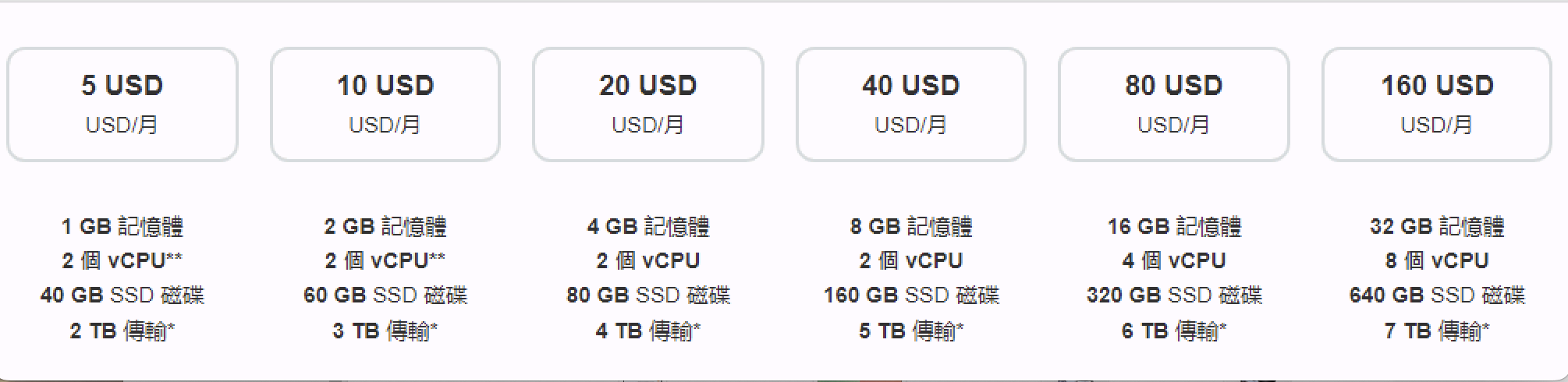Select the 160 USD plan card
1568x382 pixels.
[1436, 104]
